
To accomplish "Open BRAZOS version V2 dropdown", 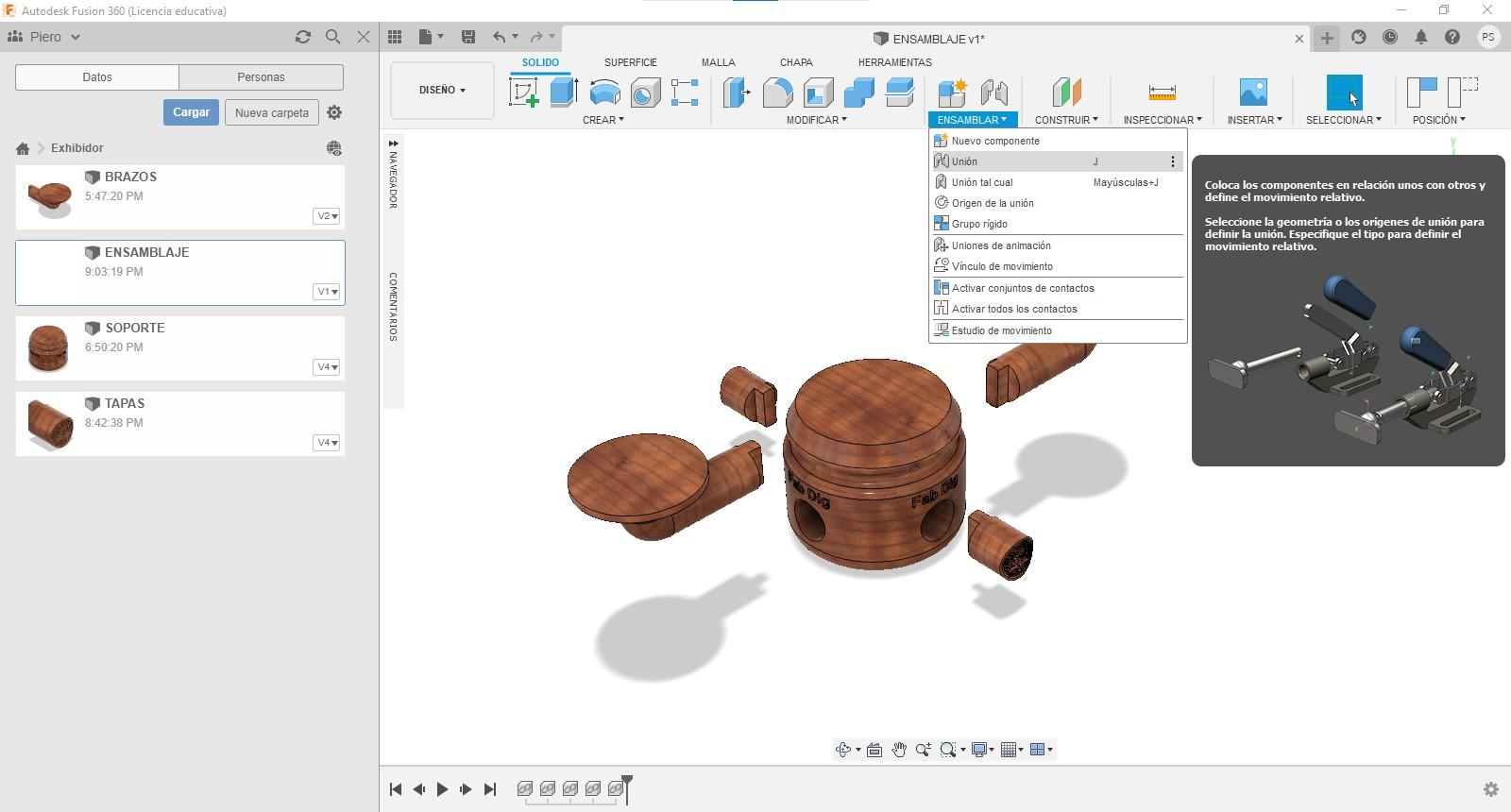I will (327, 216).
